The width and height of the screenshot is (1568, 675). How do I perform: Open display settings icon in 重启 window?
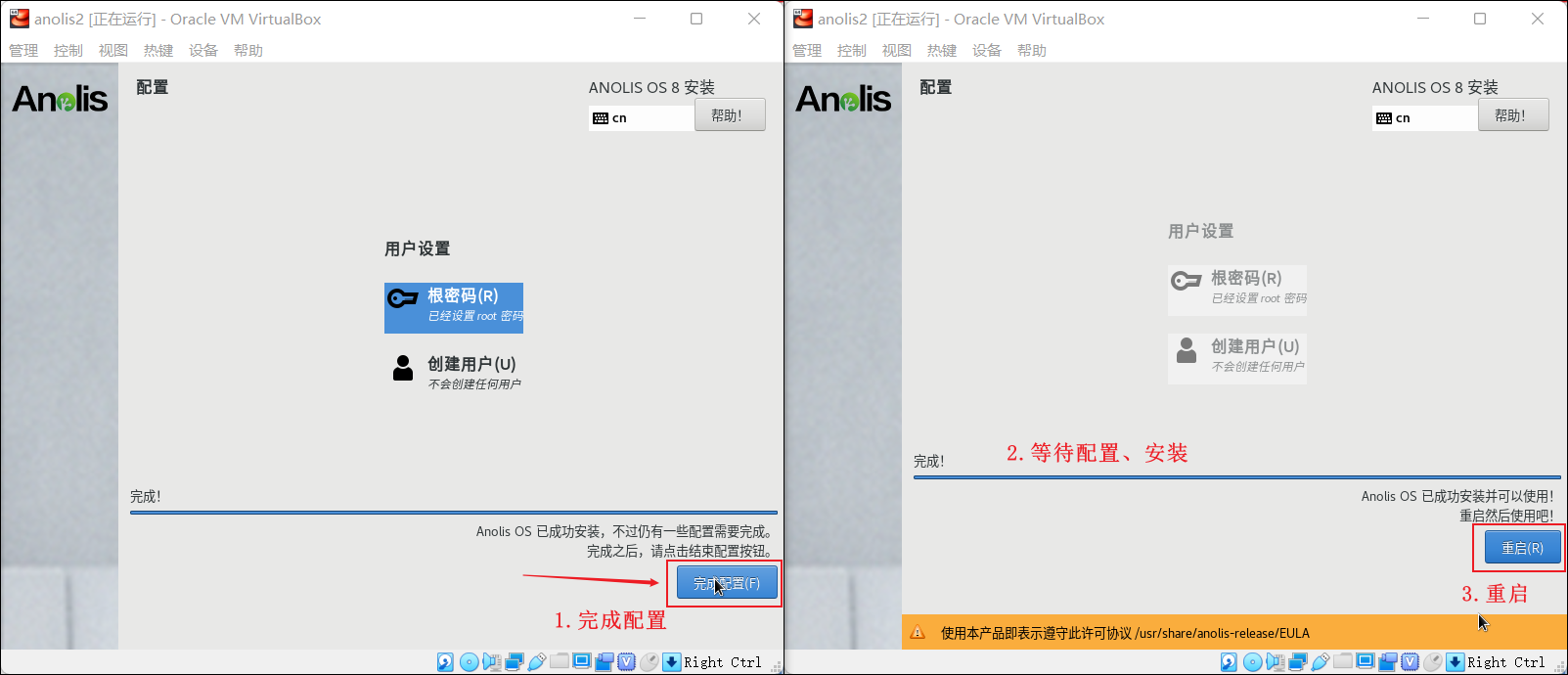point(1366,661)
